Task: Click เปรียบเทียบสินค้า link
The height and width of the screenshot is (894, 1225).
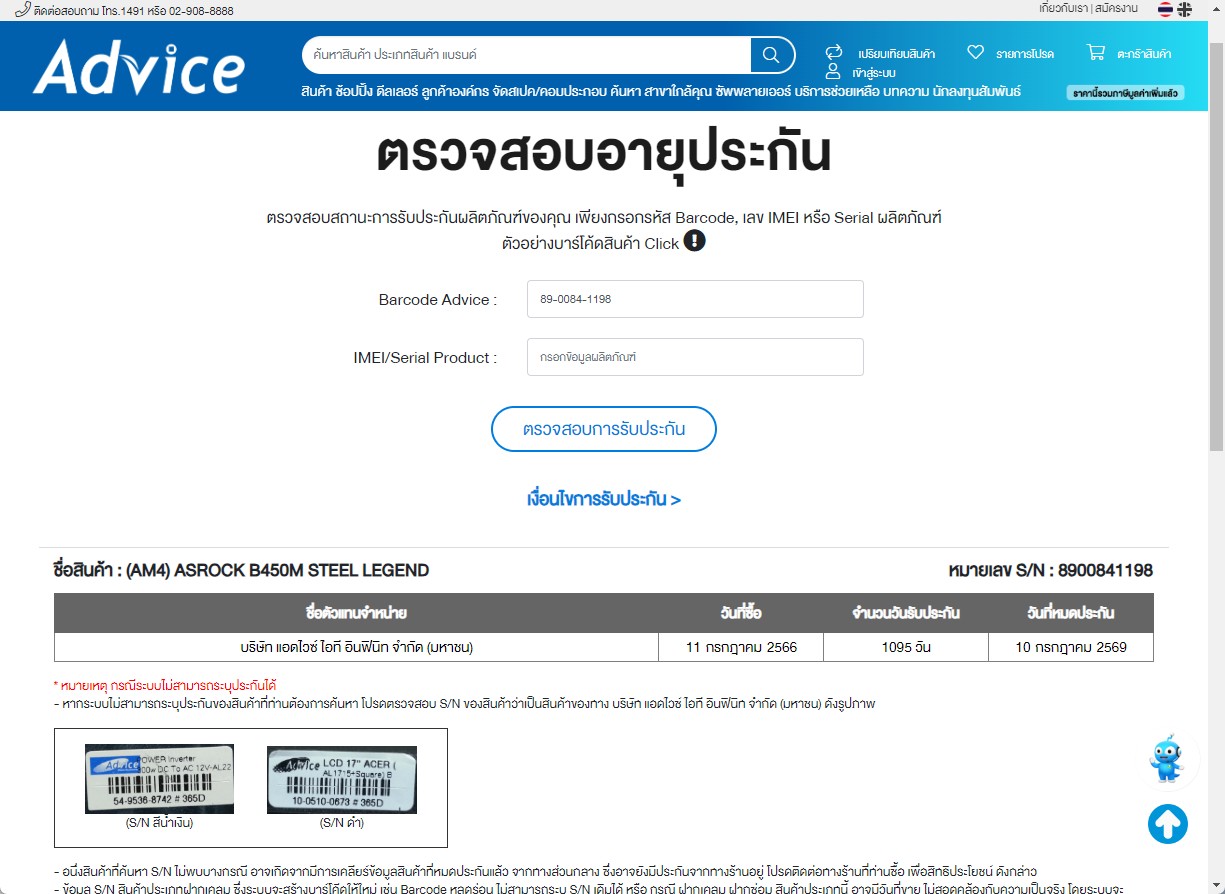Action: [896, 54]
